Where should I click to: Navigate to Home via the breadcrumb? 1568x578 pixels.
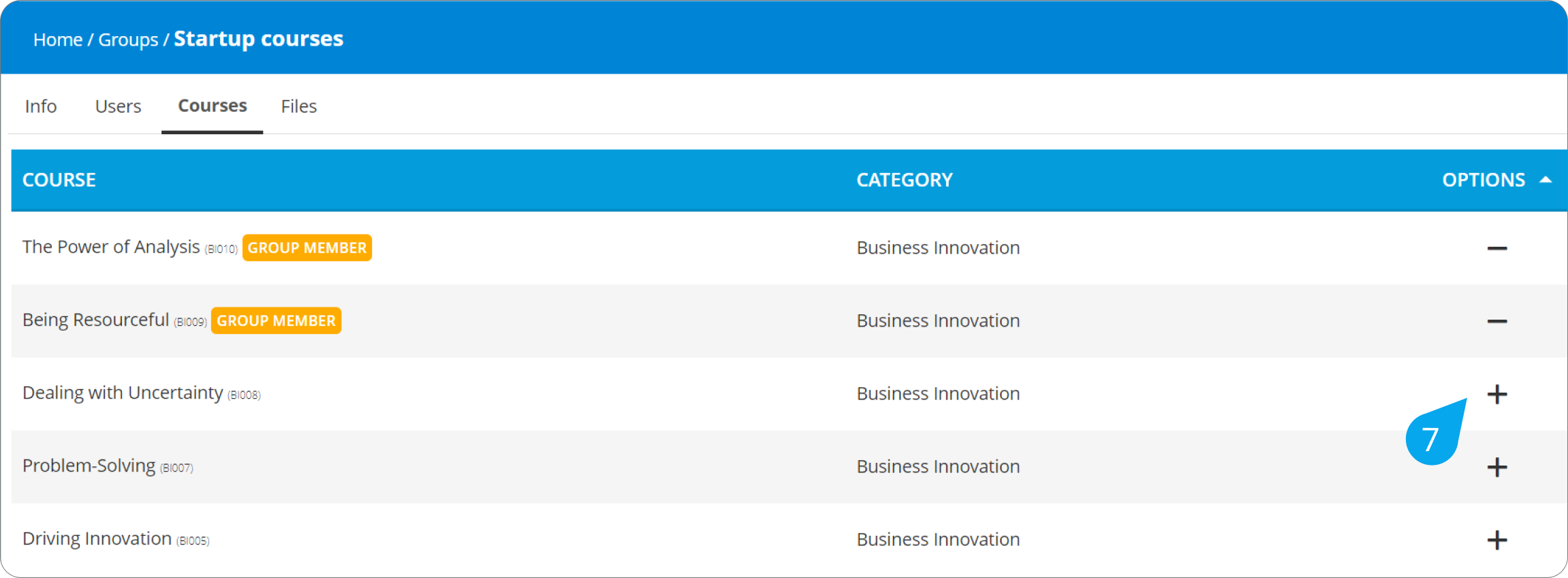(x=57, y=40)
